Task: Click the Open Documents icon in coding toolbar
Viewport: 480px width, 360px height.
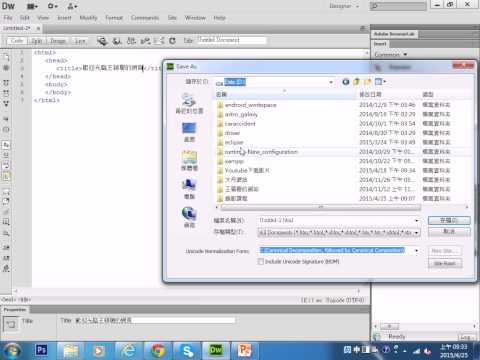Action: (6, 57)
